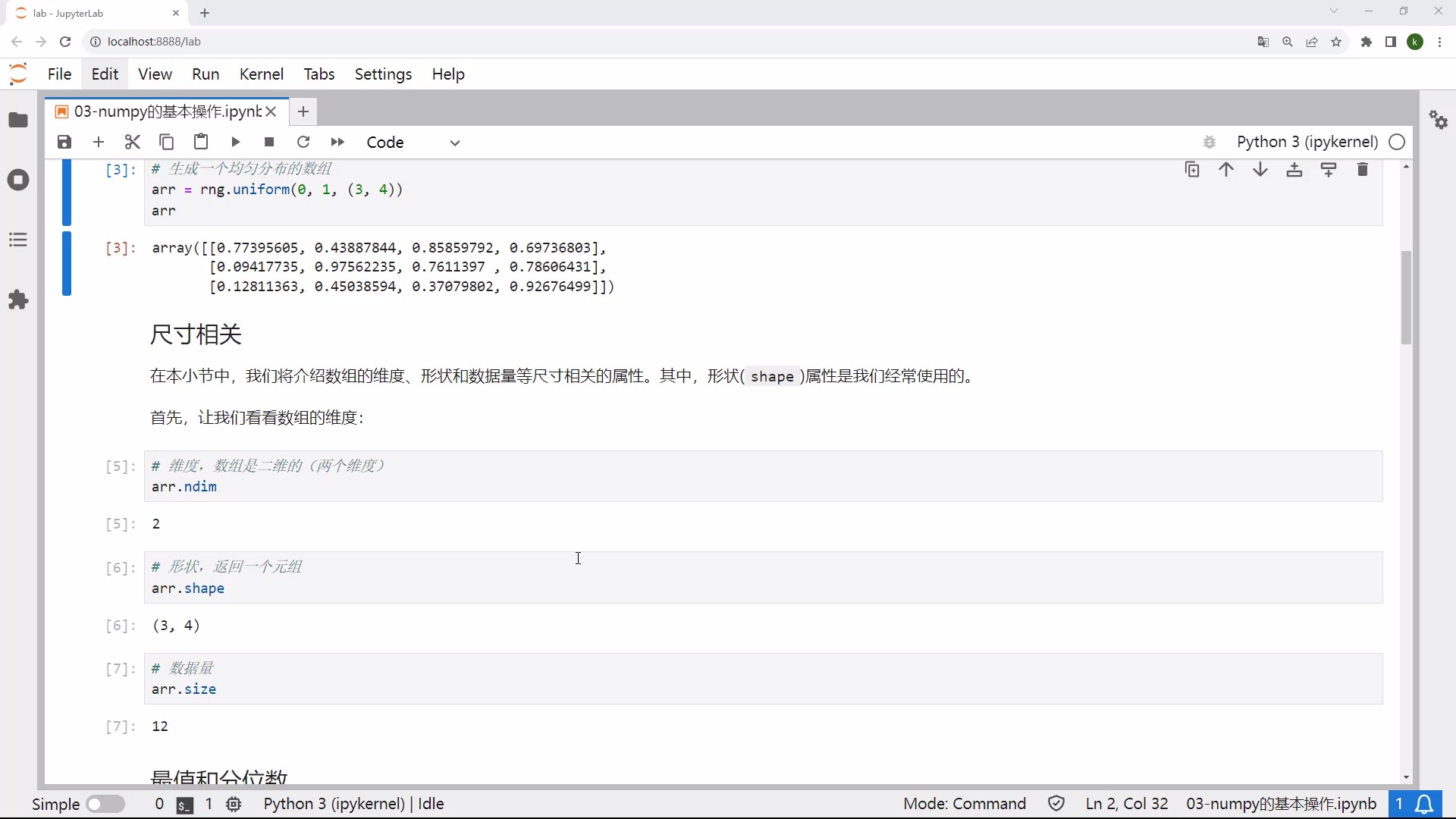Open the cell type Code dropdown
1456x819 pixels.
[x=413, y=143]
